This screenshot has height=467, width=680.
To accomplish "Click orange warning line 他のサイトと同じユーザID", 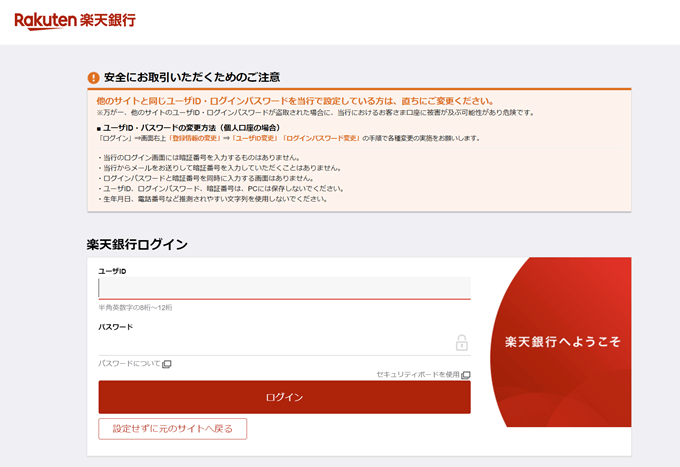I will (x=295, y=101).
